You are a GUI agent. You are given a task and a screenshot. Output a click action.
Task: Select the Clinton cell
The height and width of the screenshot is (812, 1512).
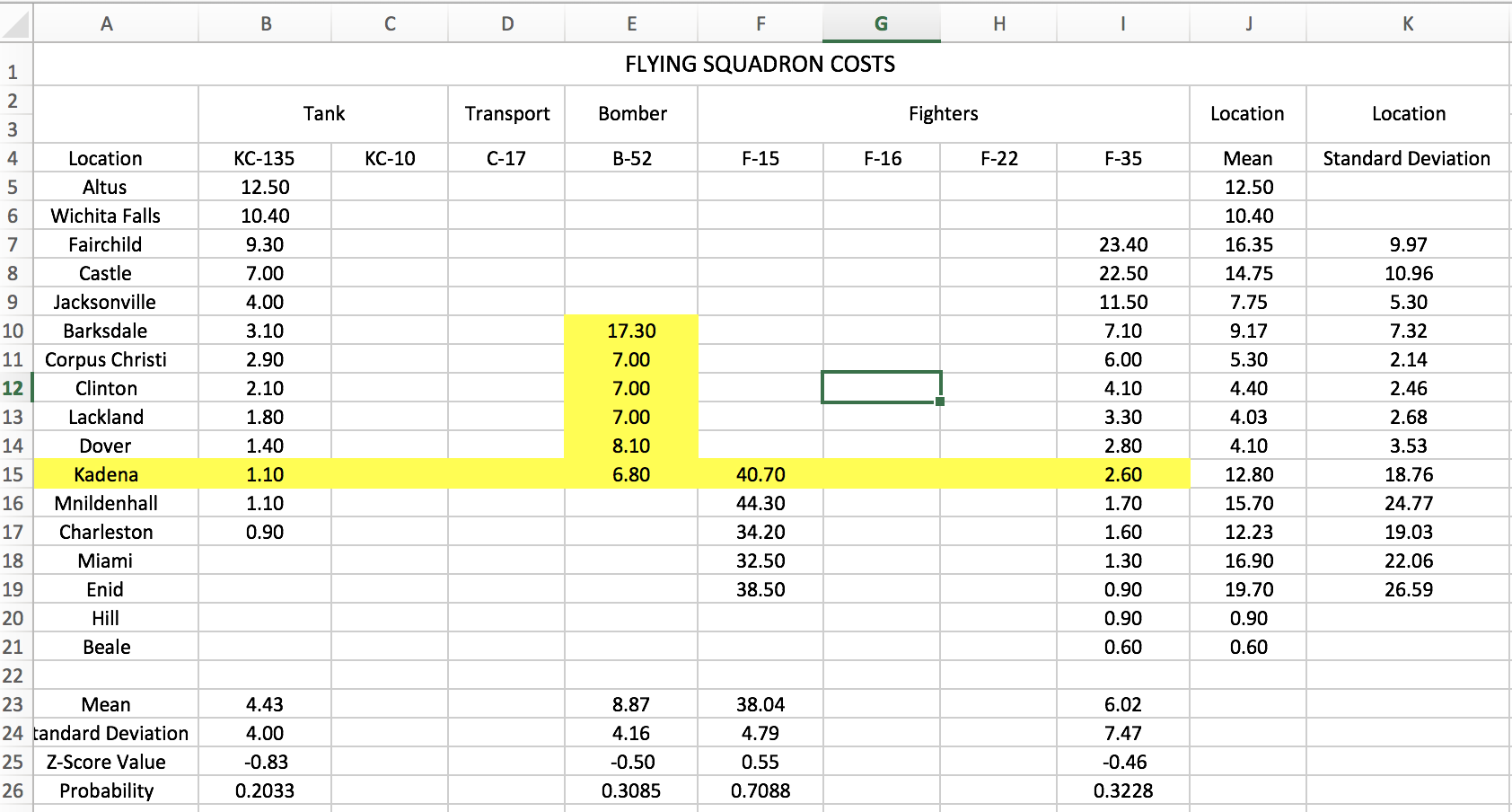(x=116, y=388)
